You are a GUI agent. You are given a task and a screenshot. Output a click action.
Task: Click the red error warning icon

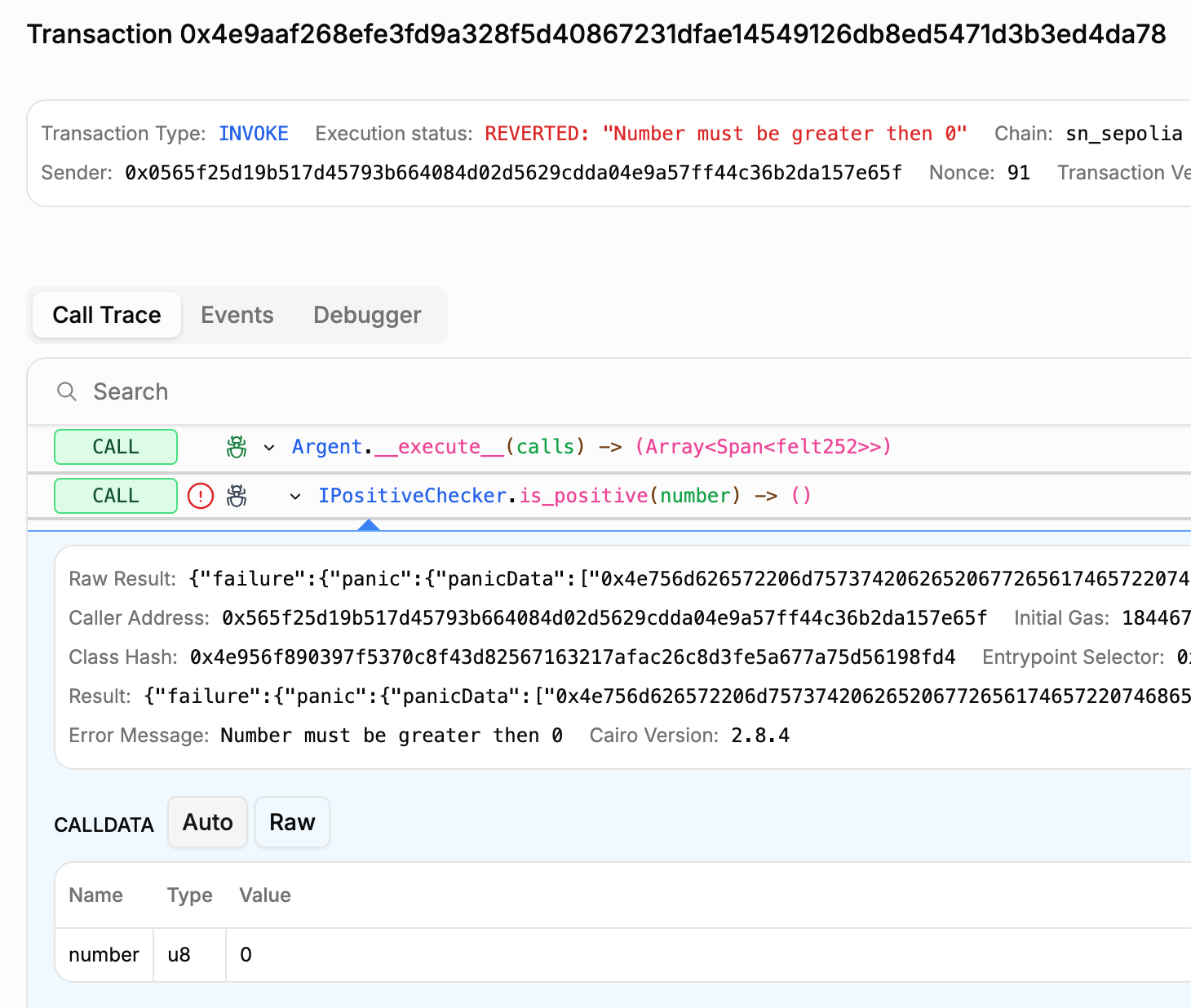201,496
